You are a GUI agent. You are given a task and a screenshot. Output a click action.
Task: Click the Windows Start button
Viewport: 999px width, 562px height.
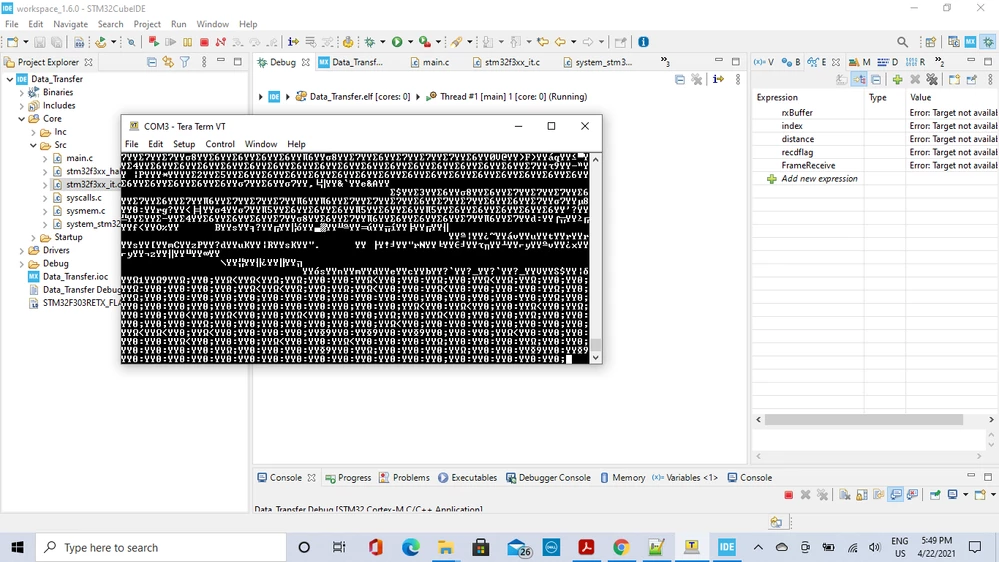[17, 547]
